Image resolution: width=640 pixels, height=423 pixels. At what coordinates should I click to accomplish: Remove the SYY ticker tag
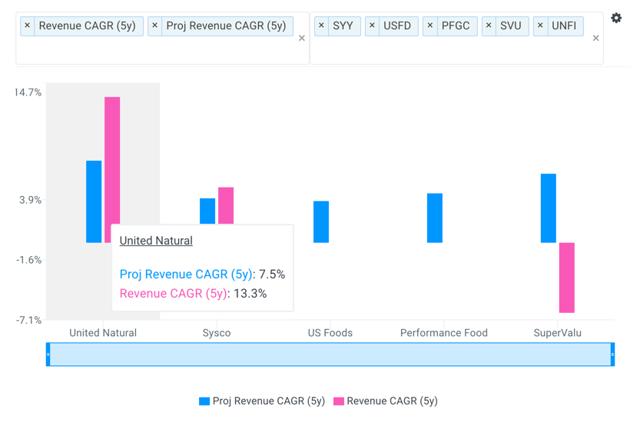point(321,26)
